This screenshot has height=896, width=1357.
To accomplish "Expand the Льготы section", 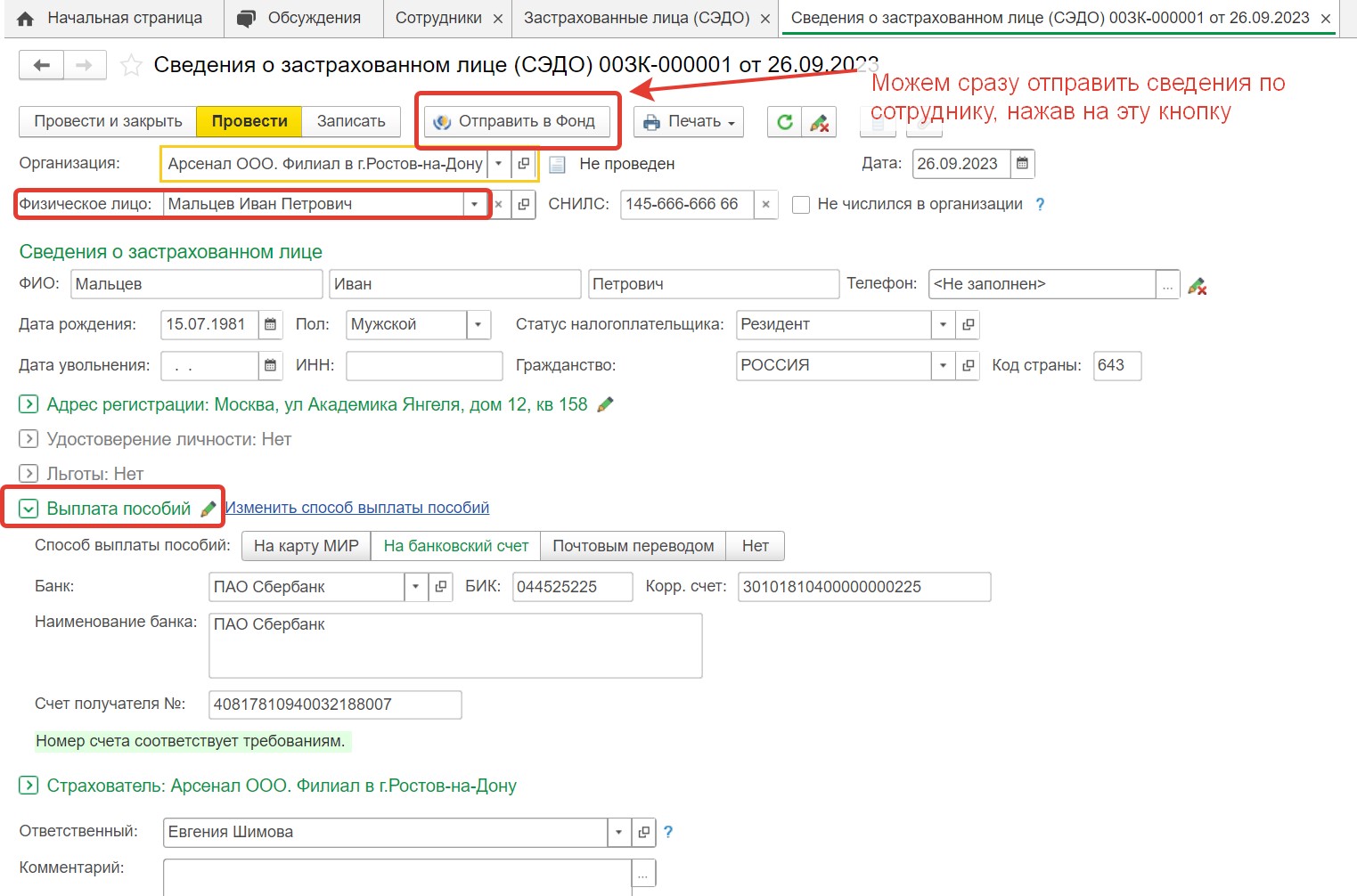I will [29, 474].
